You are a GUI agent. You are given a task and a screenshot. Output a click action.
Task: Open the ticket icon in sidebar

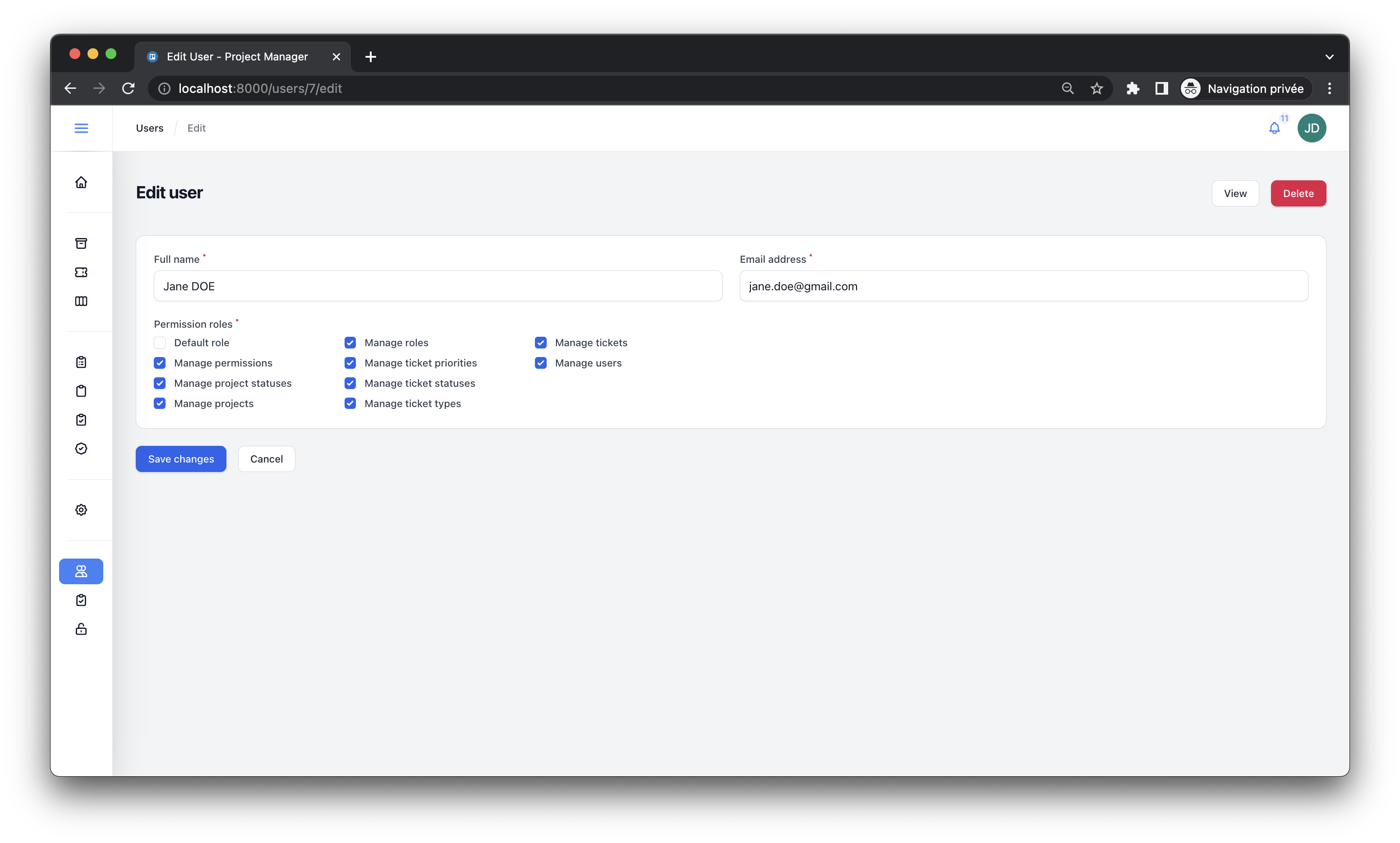(81, 272)
